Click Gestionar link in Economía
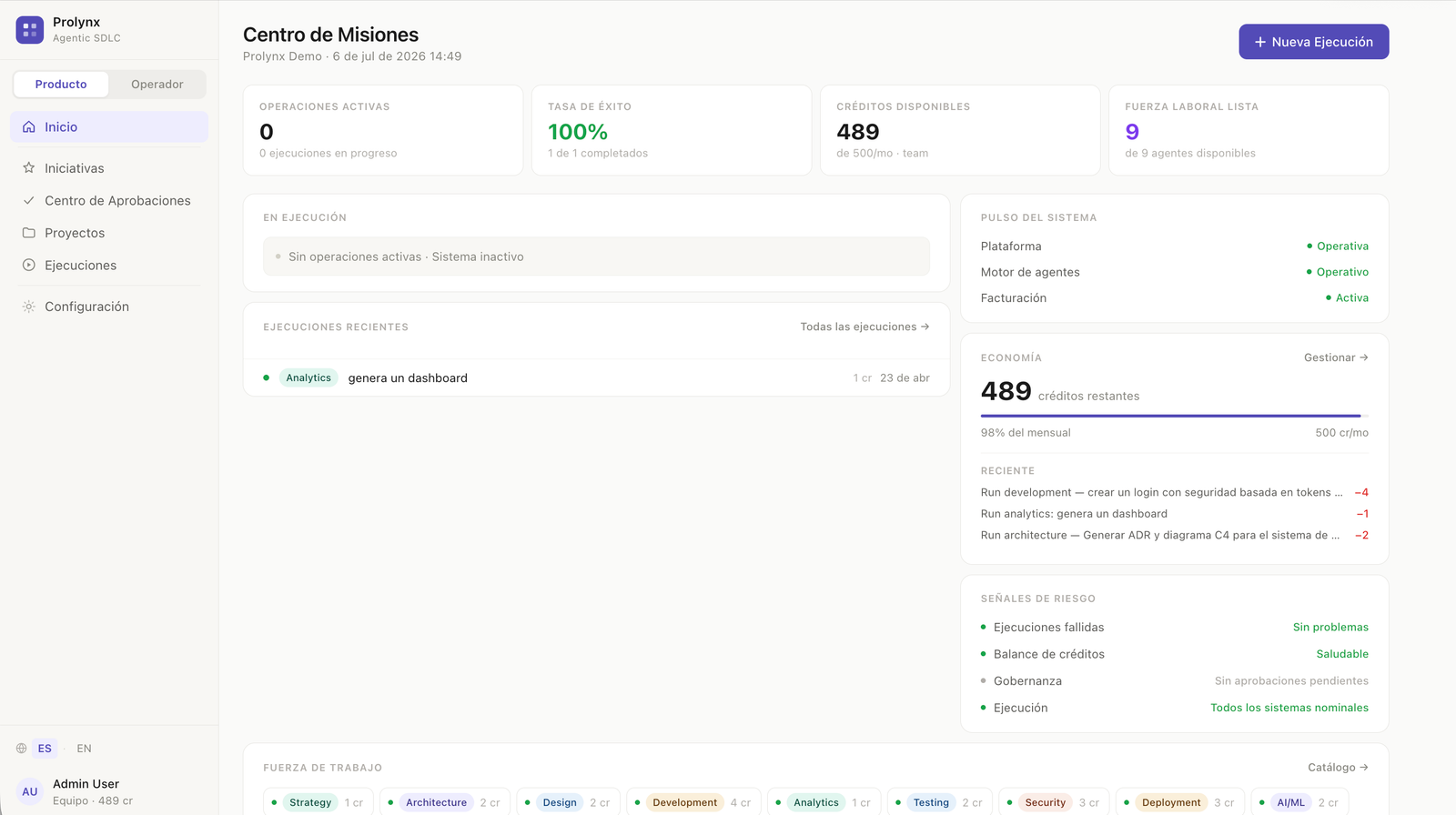The height and width of the screenshot is (815, 1456). click(1336, 357)
